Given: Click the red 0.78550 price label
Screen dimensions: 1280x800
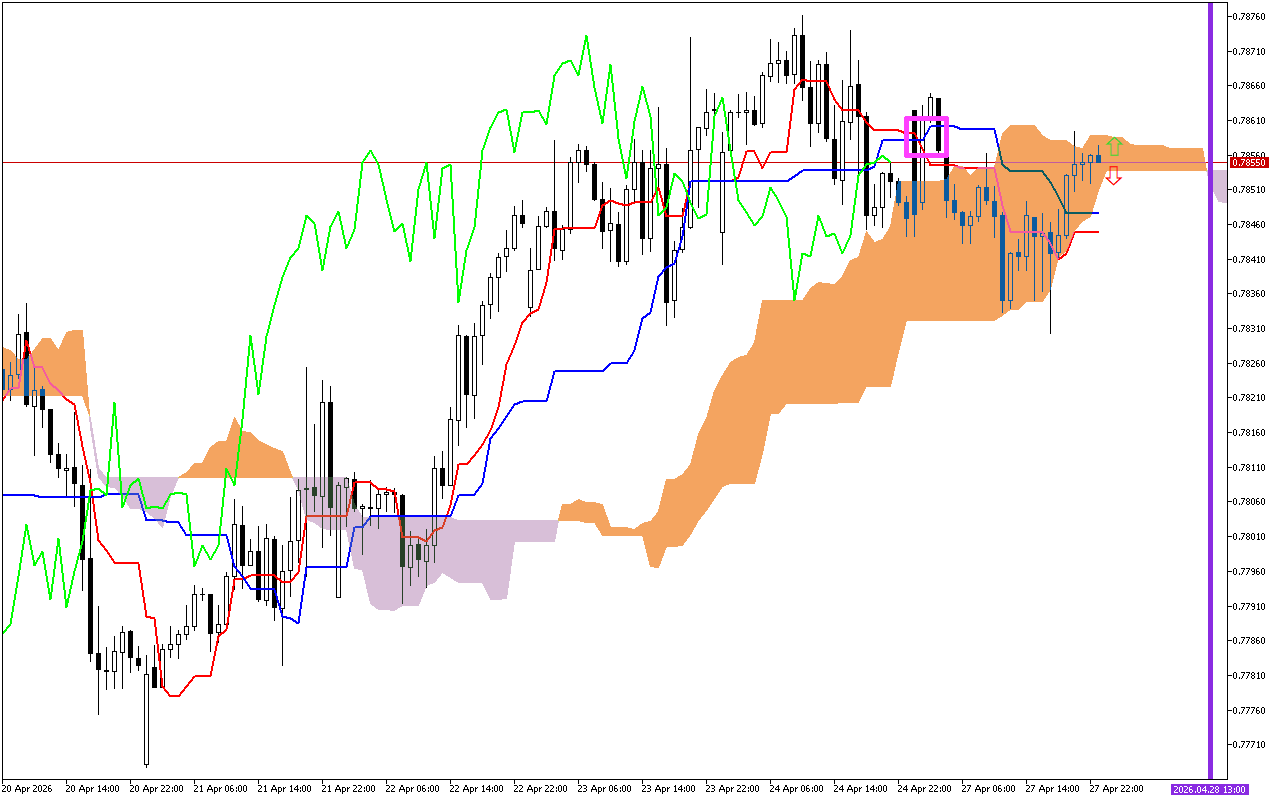Looking at the screenshot, I should [x=1249, y=162].
